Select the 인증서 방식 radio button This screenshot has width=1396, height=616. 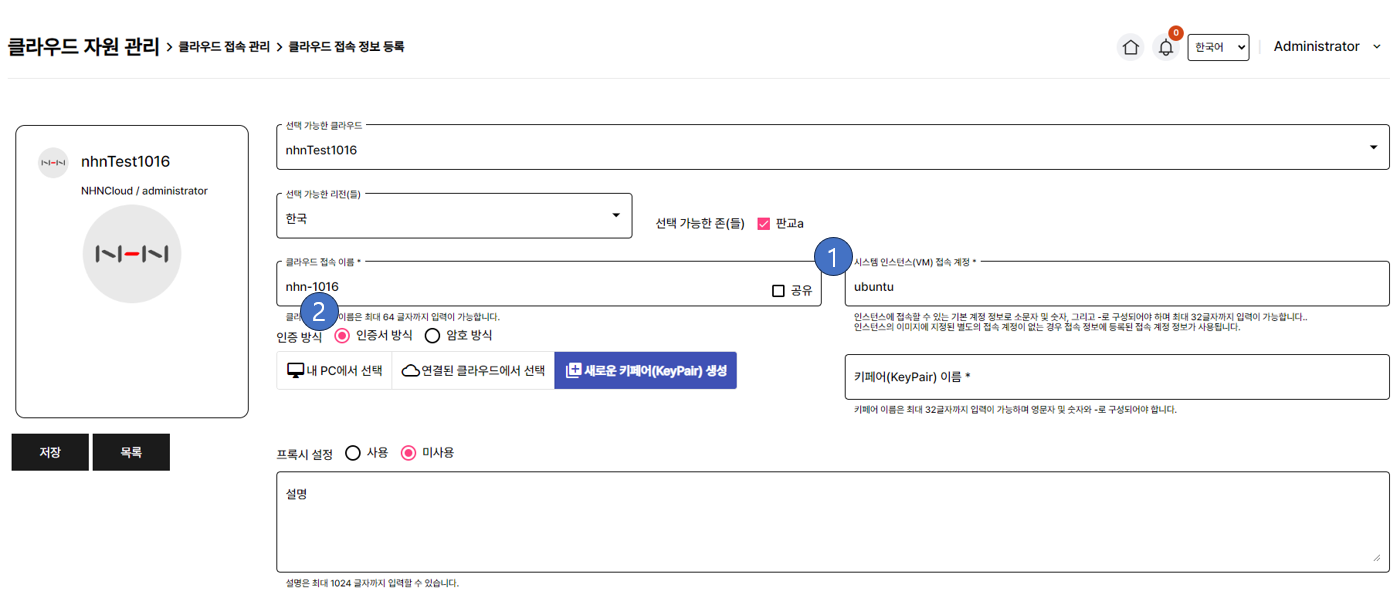point(342,336)
